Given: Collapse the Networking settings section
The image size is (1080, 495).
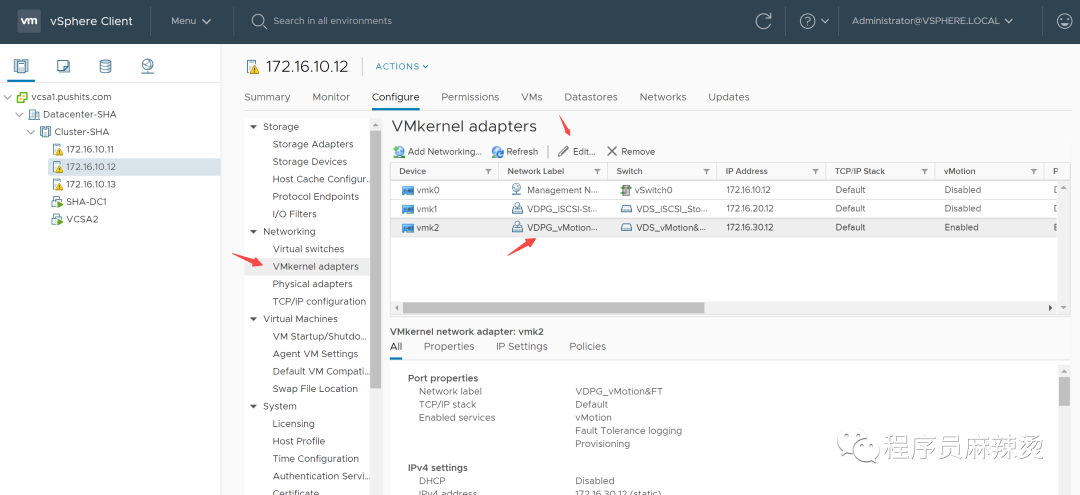Looking at the screenshot, I should 253,232.
